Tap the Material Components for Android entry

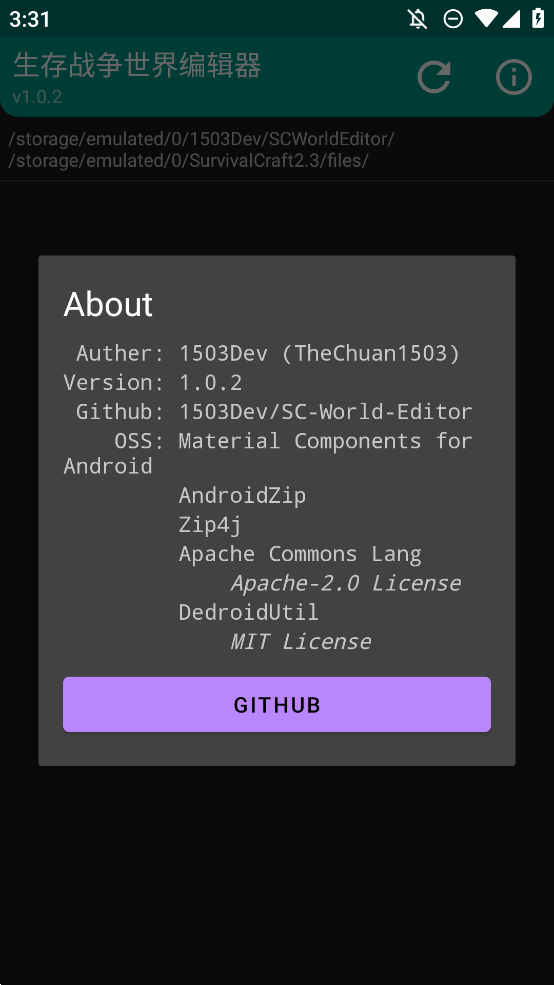268,453
